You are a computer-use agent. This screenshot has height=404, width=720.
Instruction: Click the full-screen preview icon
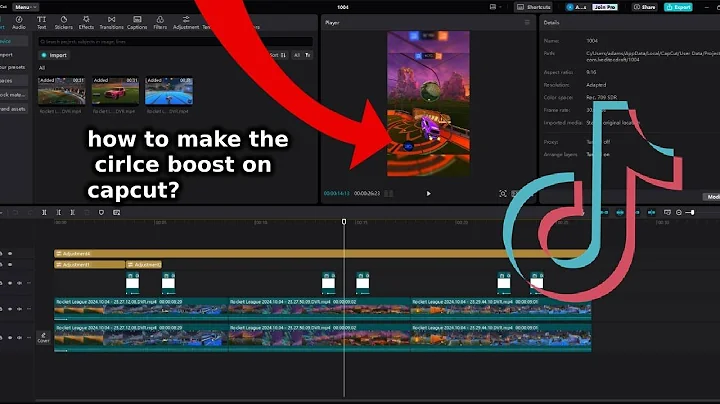point(503,194)
